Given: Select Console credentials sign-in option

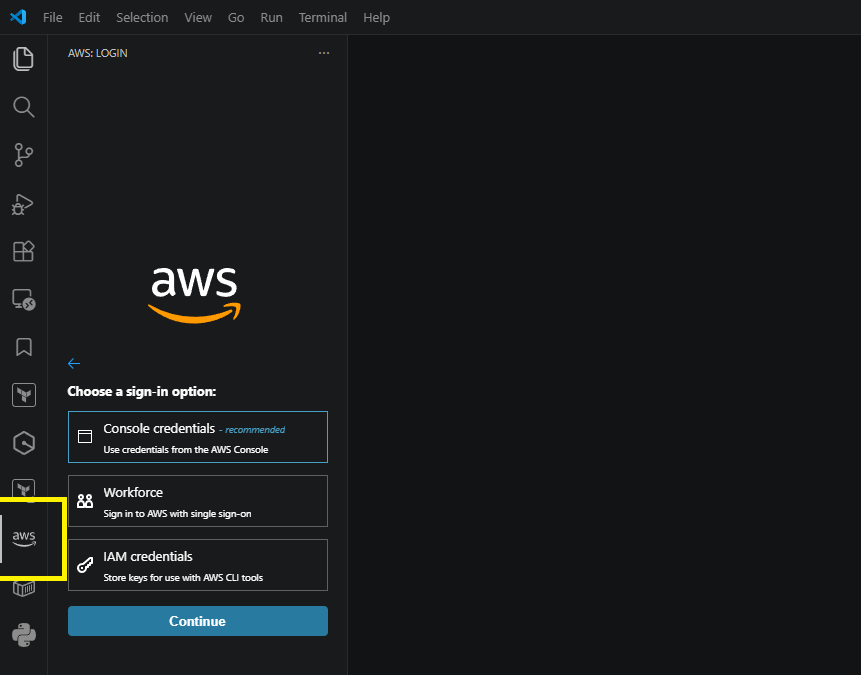Looking at the screenshot, I should click(198, 437).
